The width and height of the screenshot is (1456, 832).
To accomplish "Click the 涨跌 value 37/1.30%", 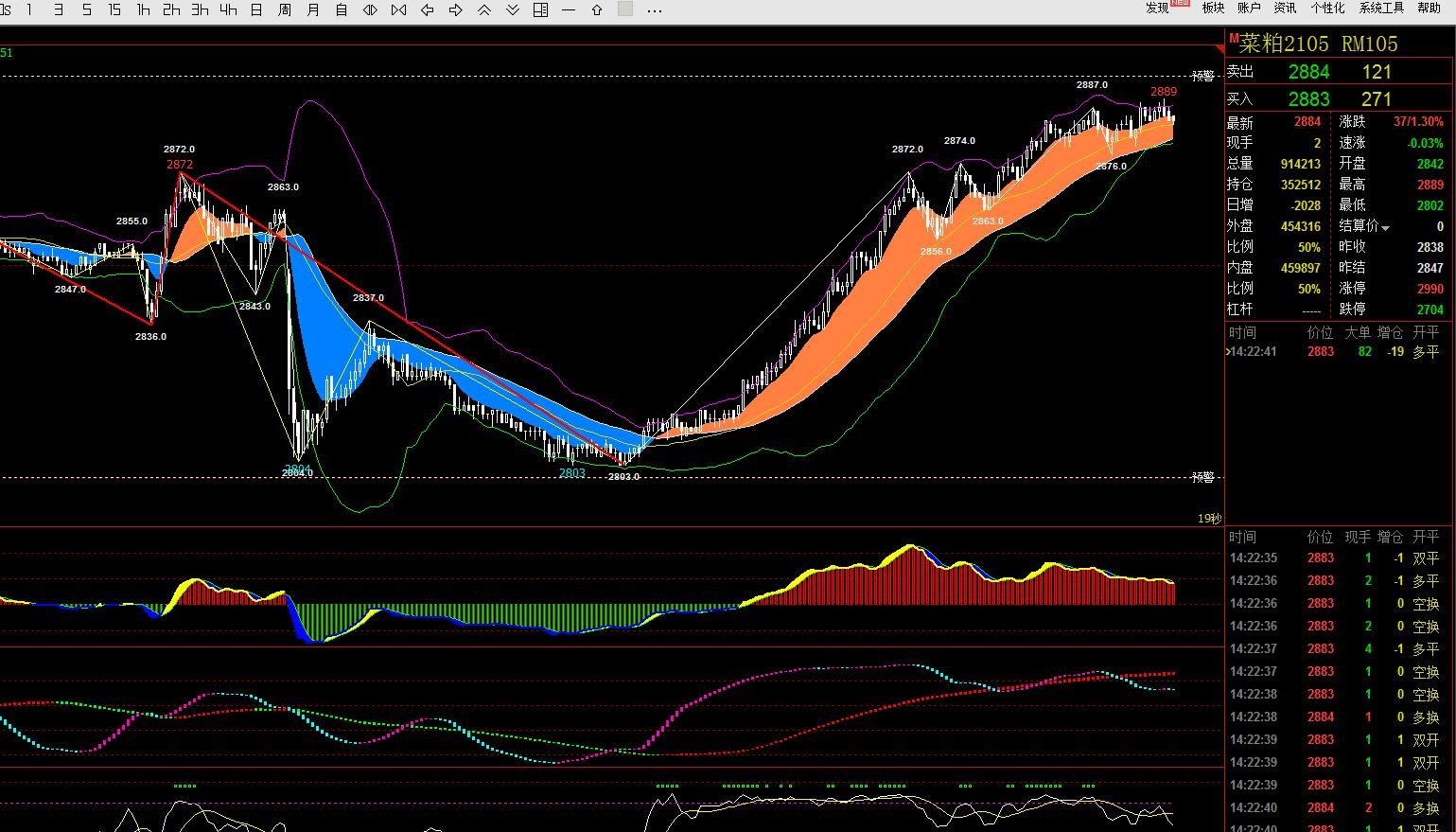I will coord(1418,122).
